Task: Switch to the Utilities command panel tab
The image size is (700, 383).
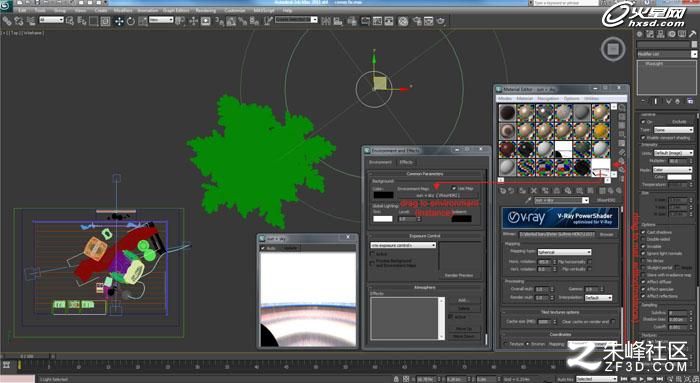Action: click(x=692, y=34)
